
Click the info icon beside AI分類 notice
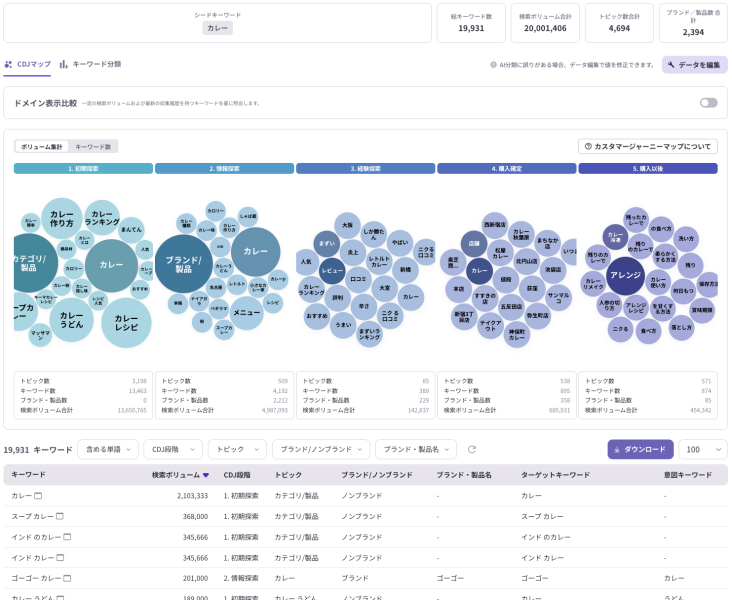point(493,65)
